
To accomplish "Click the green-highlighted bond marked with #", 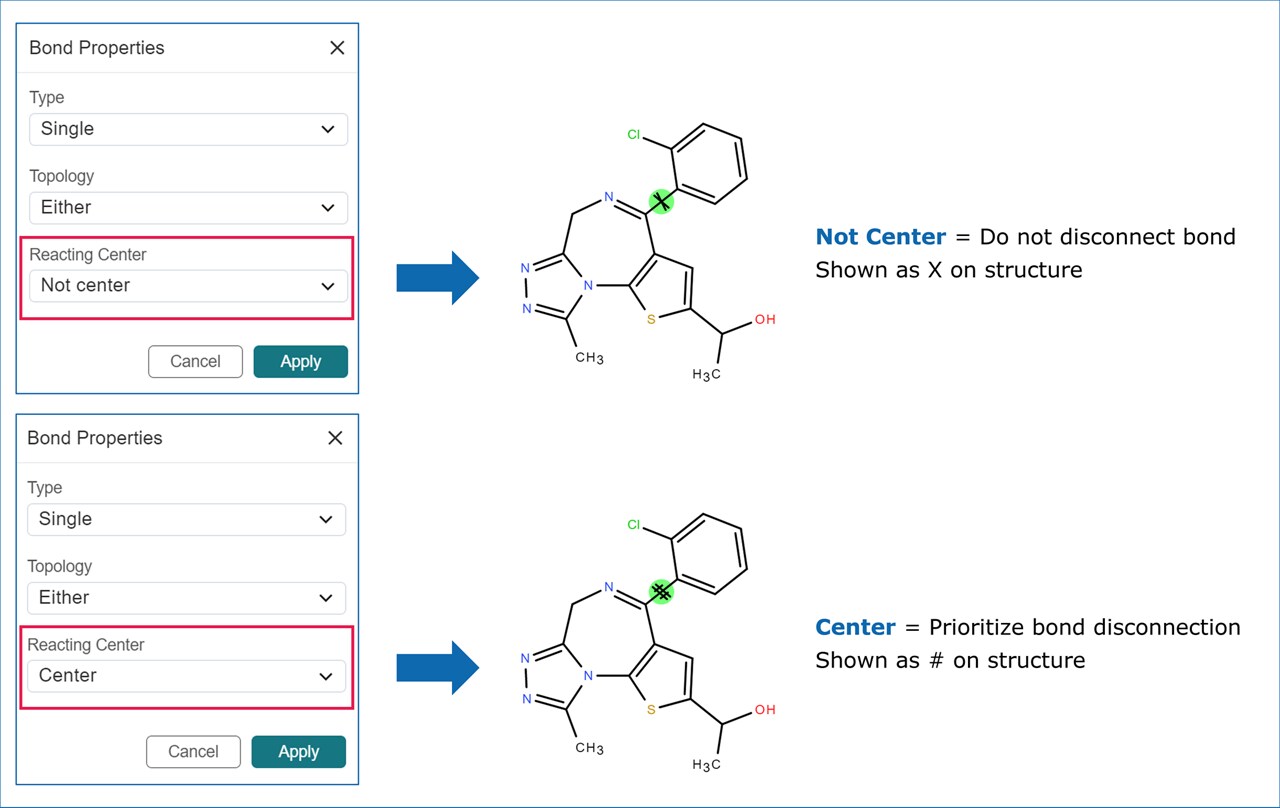I will [661, 591].
